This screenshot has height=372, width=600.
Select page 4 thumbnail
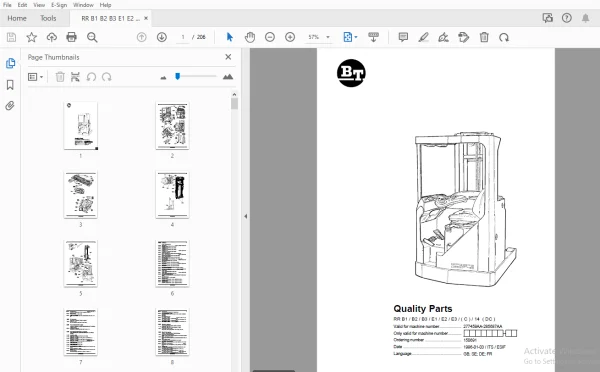(x=172, y=195)
